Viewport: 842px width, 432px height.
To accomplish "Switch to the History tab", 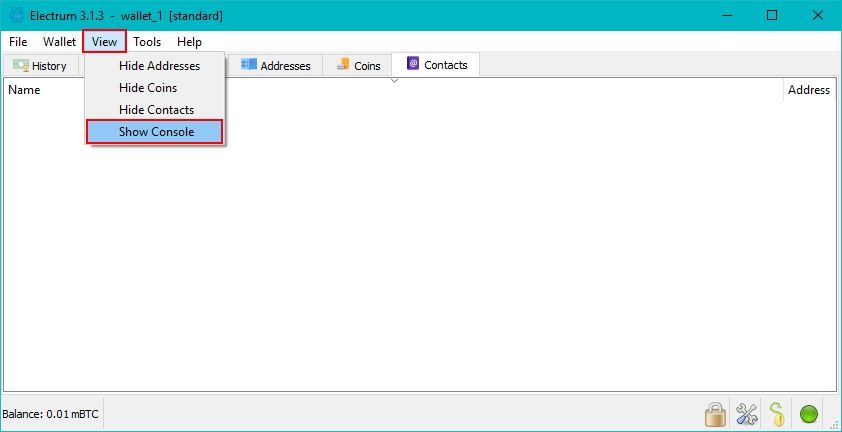I will (x=40, y=66).
